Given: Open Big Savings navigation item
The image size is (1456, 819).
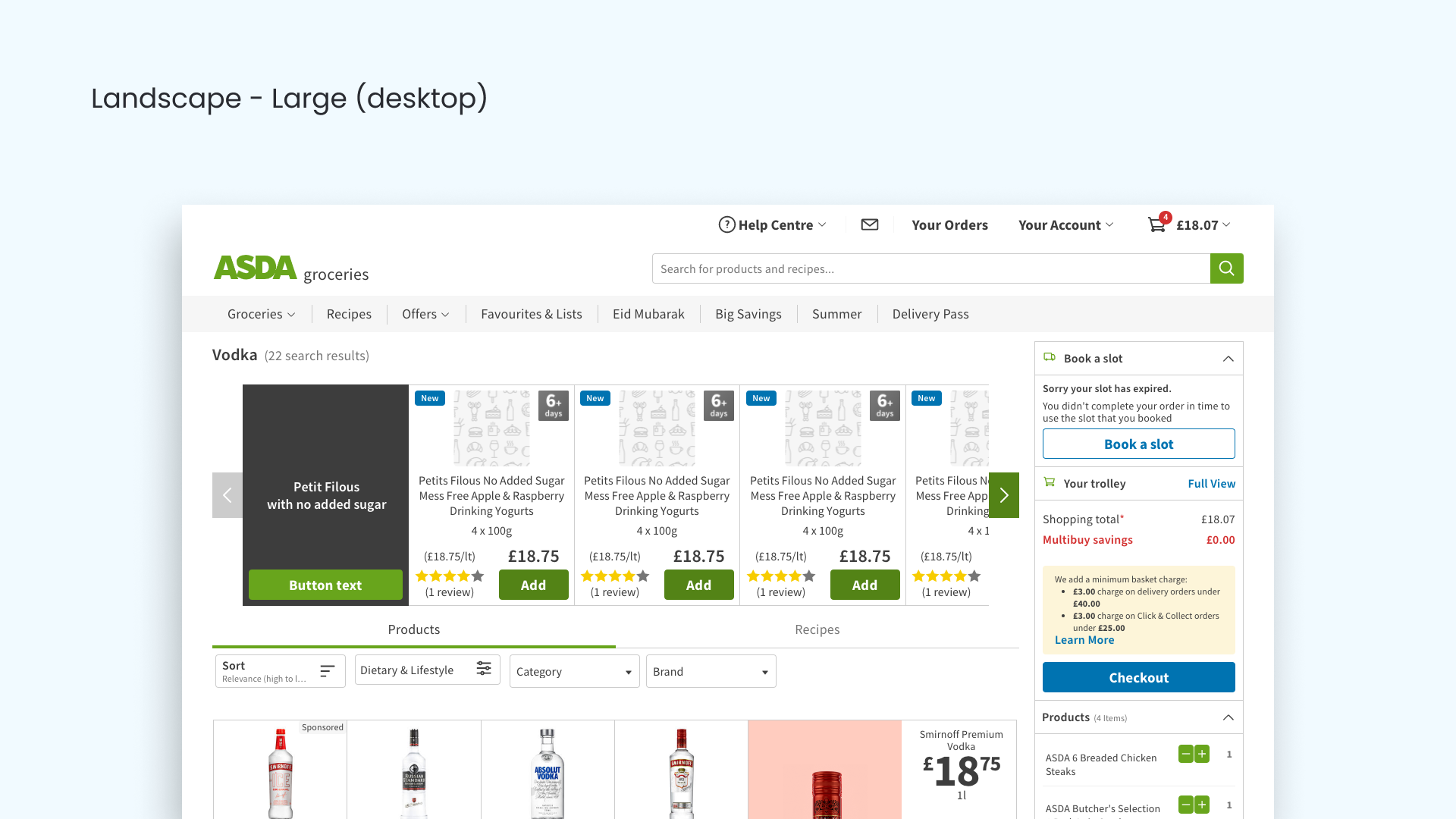Looking at the screenshot, I should 748,314.
